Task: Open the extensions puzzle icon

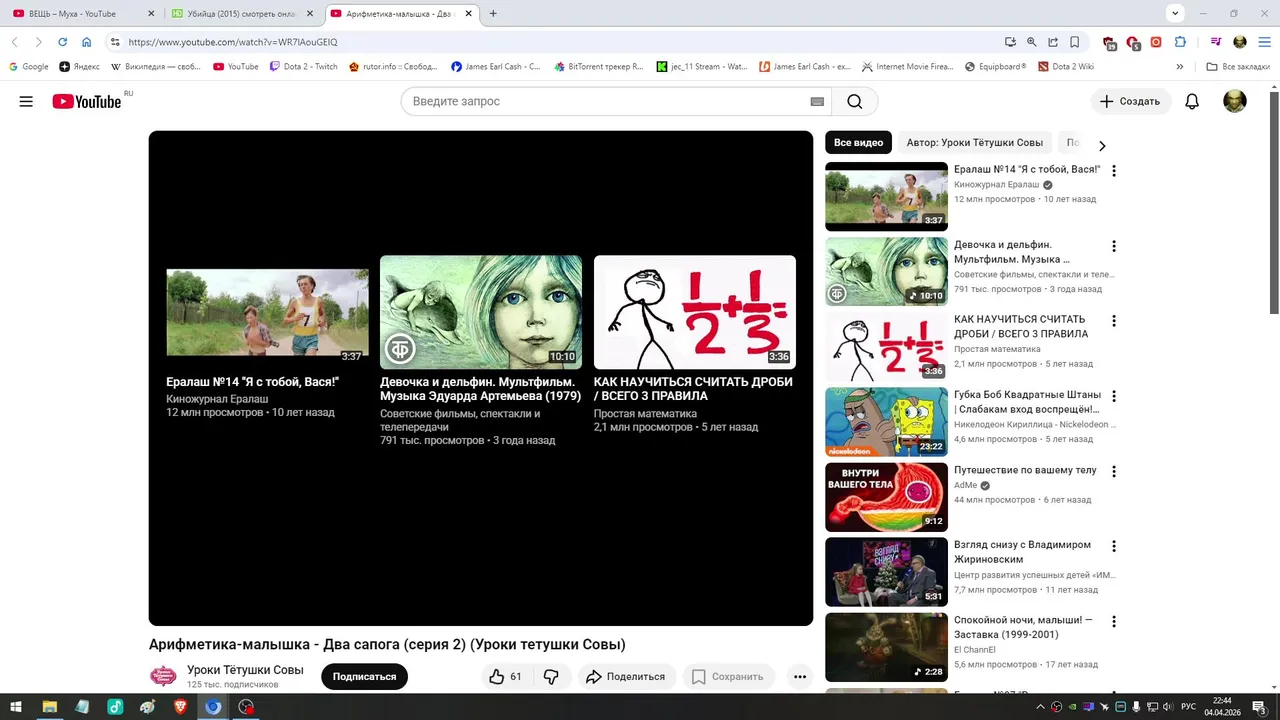Action: pyautogui.click(x=1180, y=42)
